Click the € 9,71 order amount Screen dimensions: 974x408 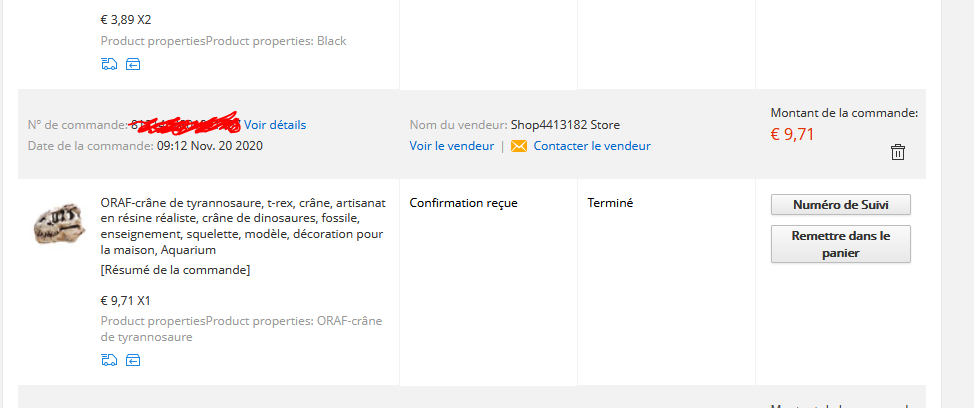click(792, 134)
